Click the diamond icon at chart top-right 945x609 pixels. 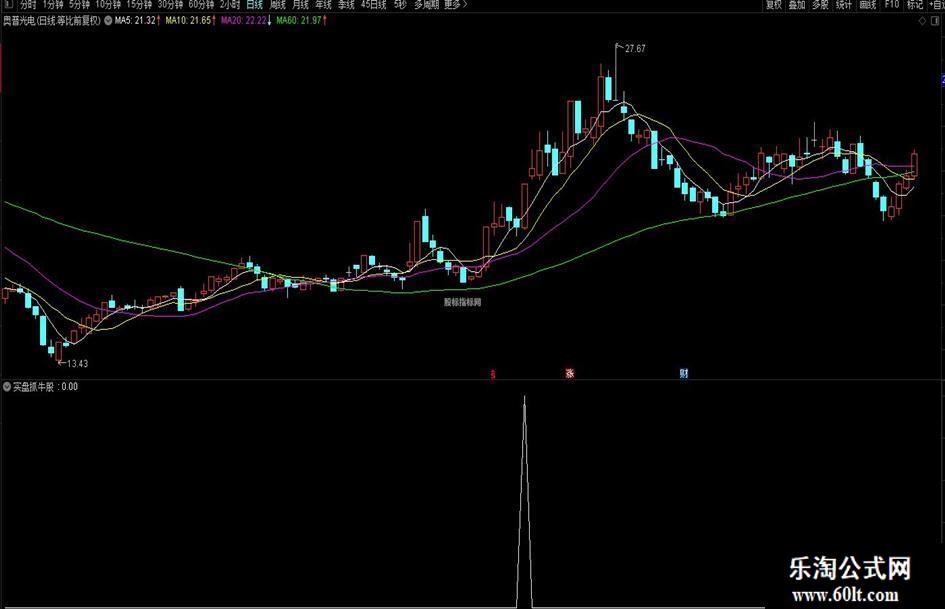pyautogui.click(x=922, y=21)
